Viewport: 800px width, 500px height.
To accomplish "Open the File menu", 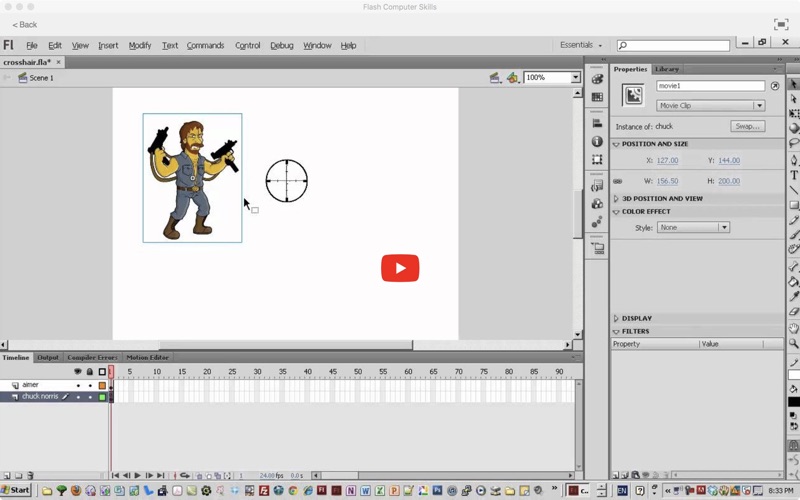I will (32, 45).
